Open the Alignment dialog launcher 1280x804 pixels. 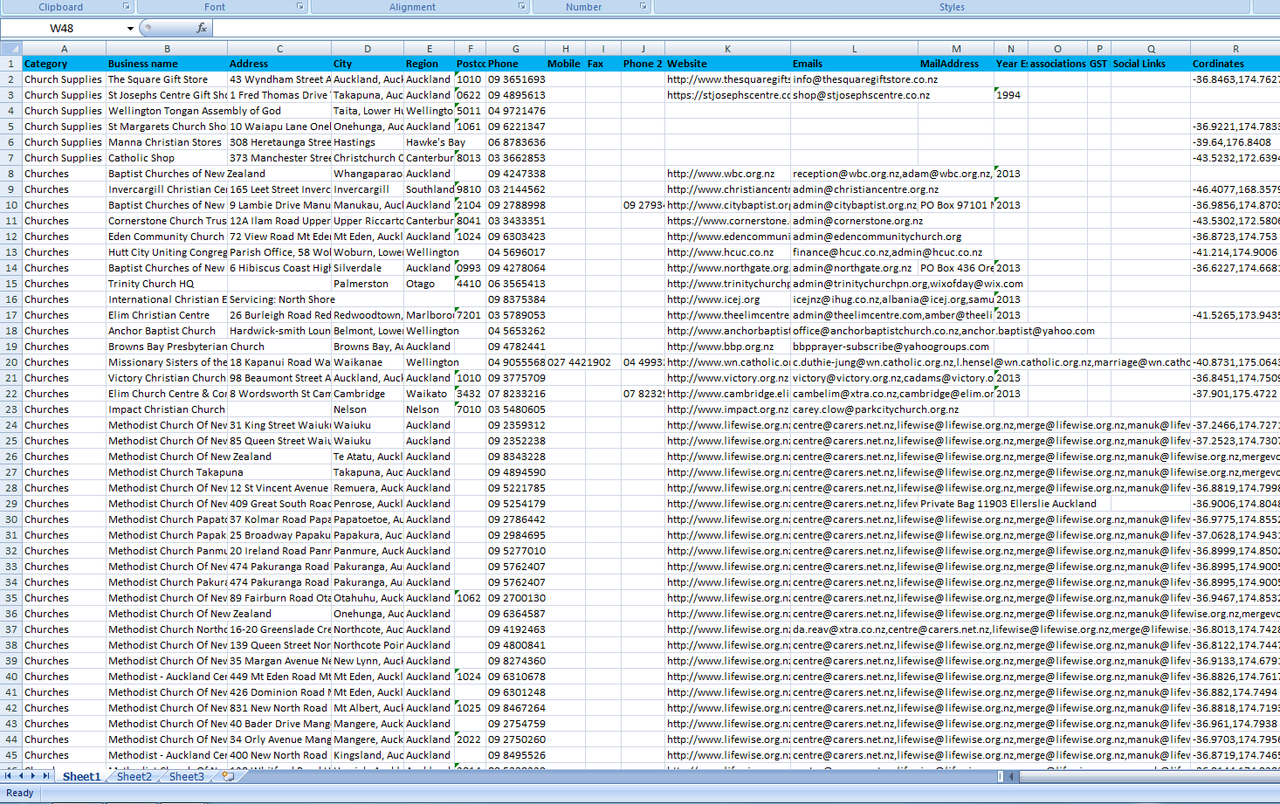click(522, 7)
